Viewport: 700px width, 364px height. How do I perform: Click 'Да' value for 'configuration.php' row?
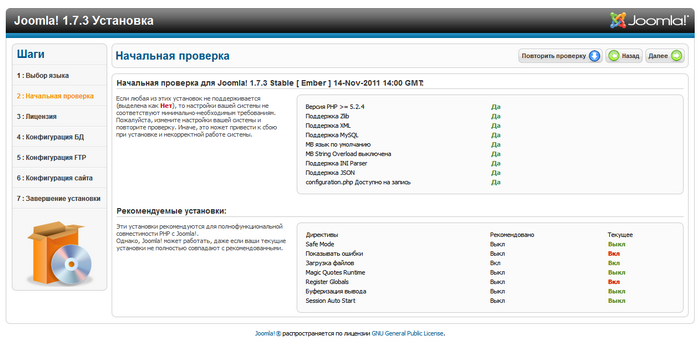click(x=496, y=182)
